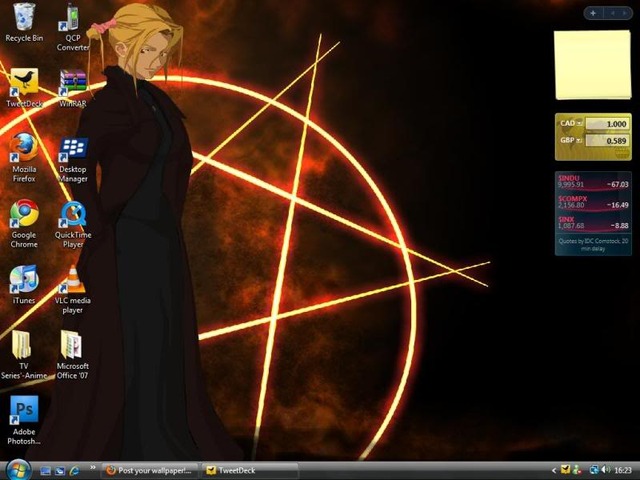640x480 pixels.
Task: Click the 16:23 taskbar clock
Action: (623, 471)
